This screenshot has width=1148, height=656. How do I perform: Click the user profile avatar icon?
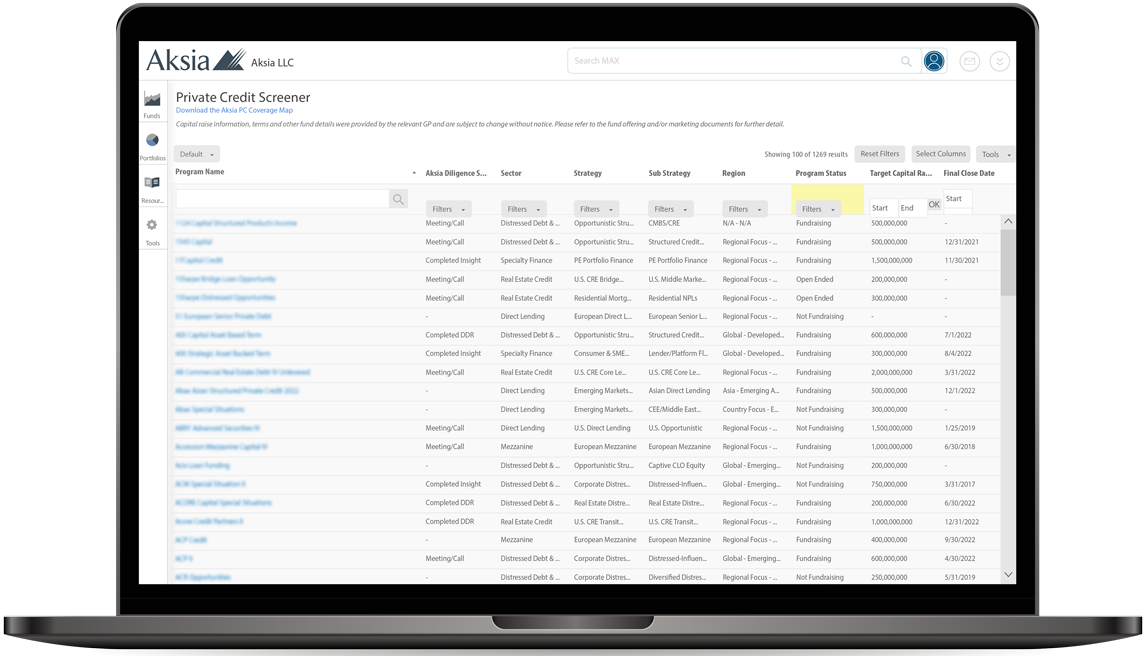coord(933,62)
